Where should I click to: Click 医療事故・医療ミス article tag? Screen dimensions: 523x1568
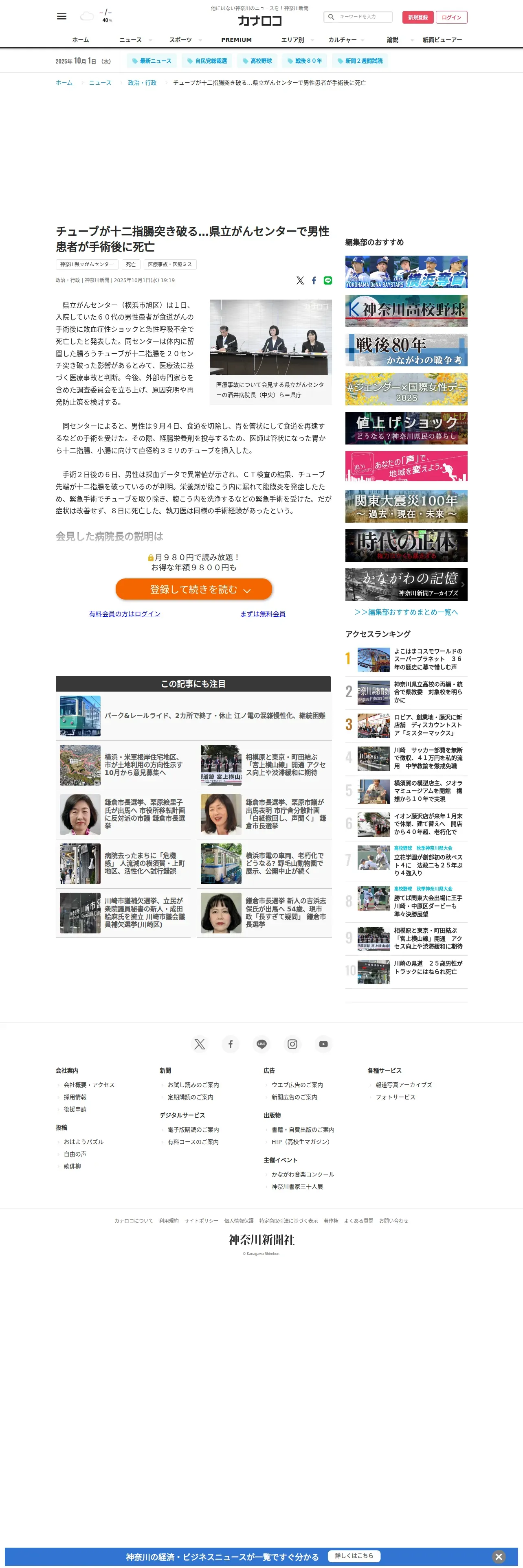(x=170, y=264)
